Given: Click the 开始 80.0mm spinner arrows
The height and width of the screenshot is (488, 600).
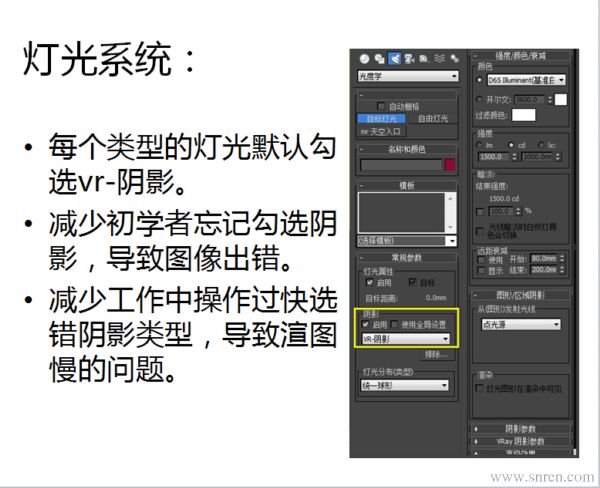Looking at the screenshot, I should (562, 258).
